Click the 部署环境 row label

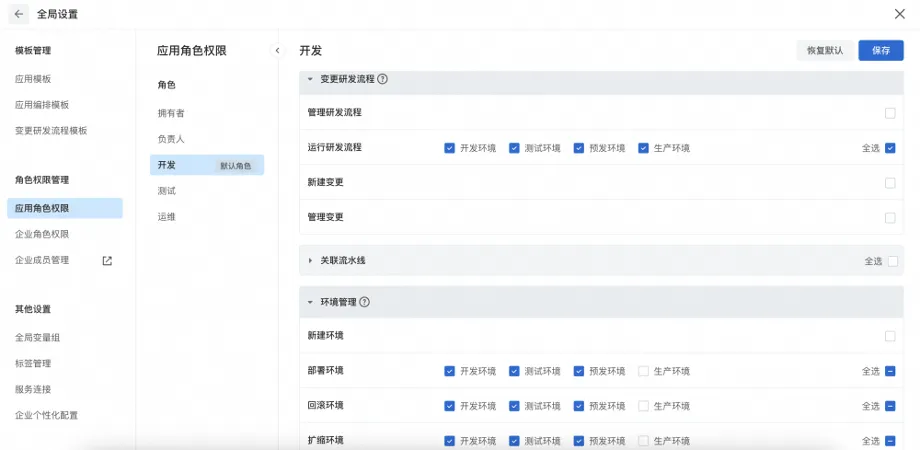pos(326,371)
